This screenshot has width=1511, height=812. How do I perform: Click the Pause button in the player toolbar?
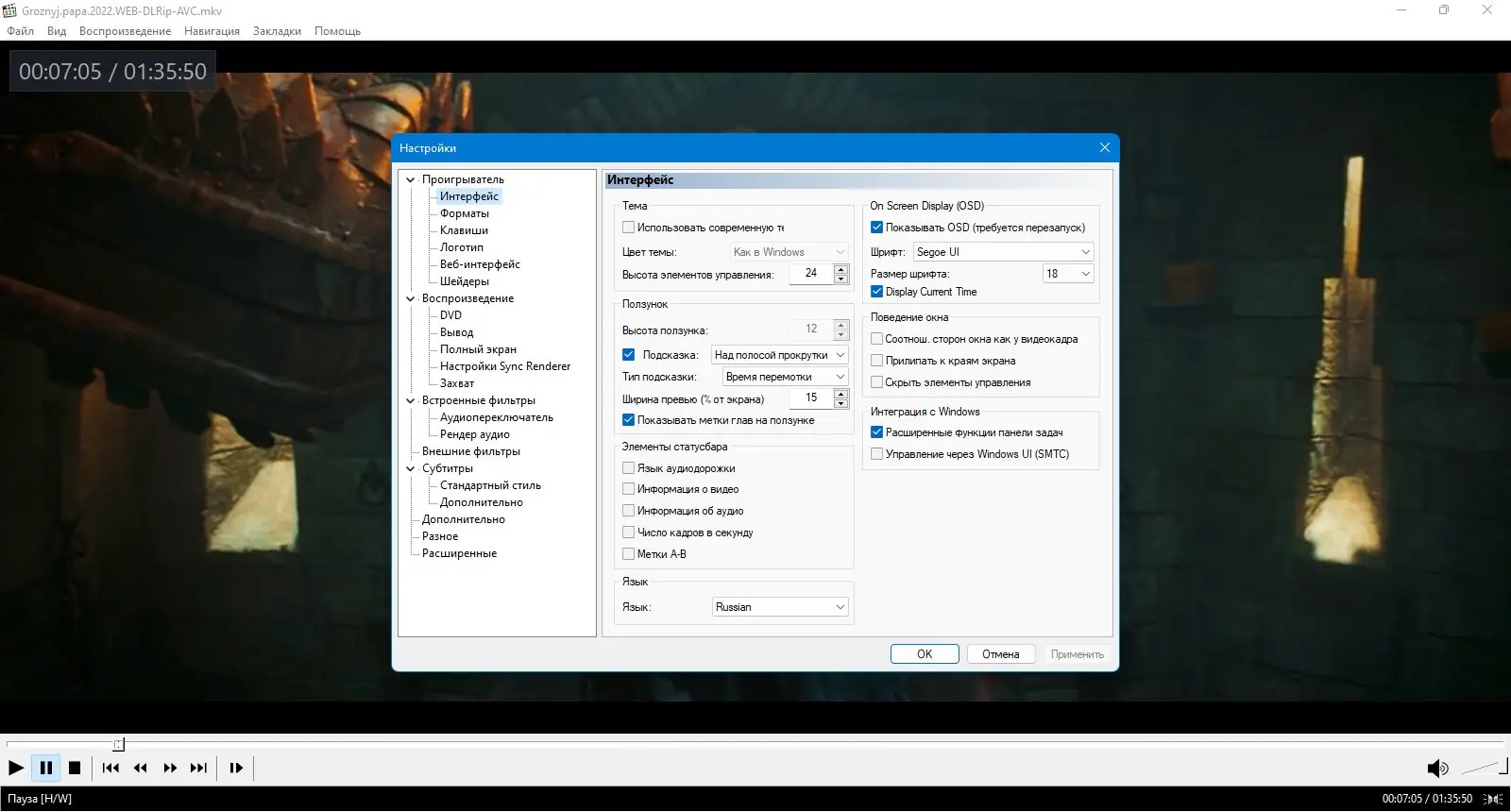(45, 769)
